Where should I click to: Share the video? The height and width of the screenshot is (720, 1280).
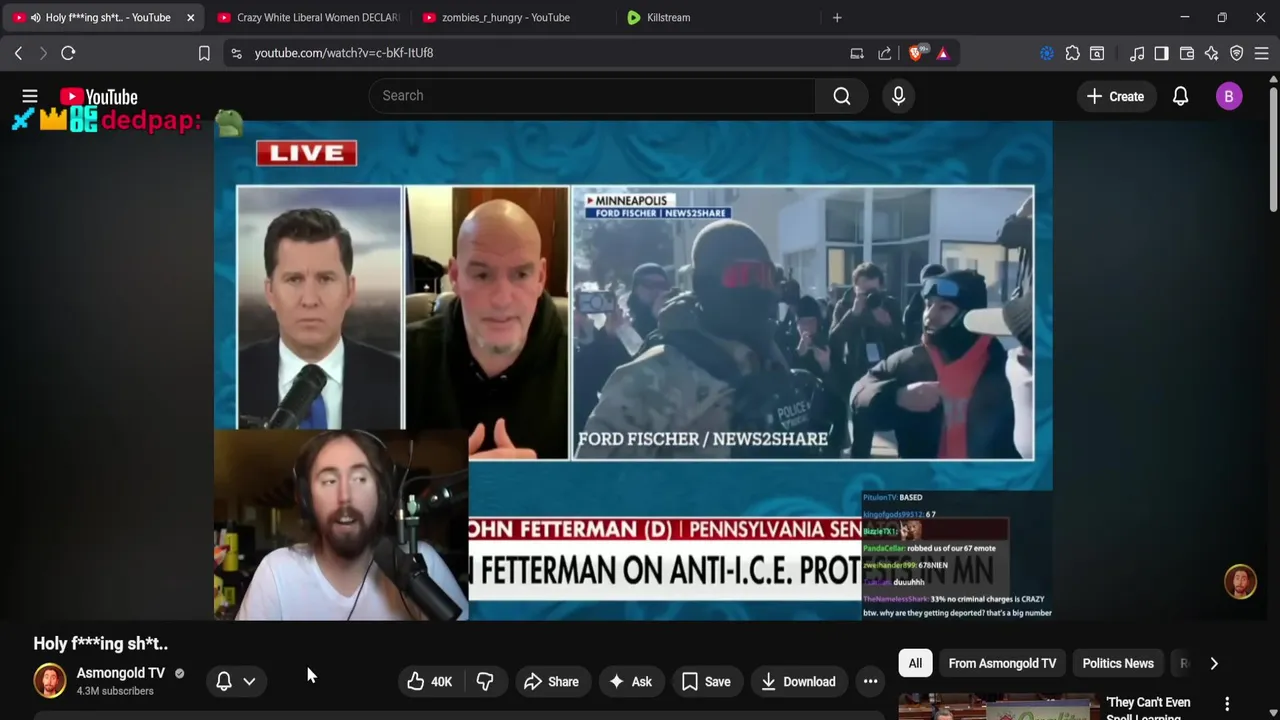click(x=551, y=682)
